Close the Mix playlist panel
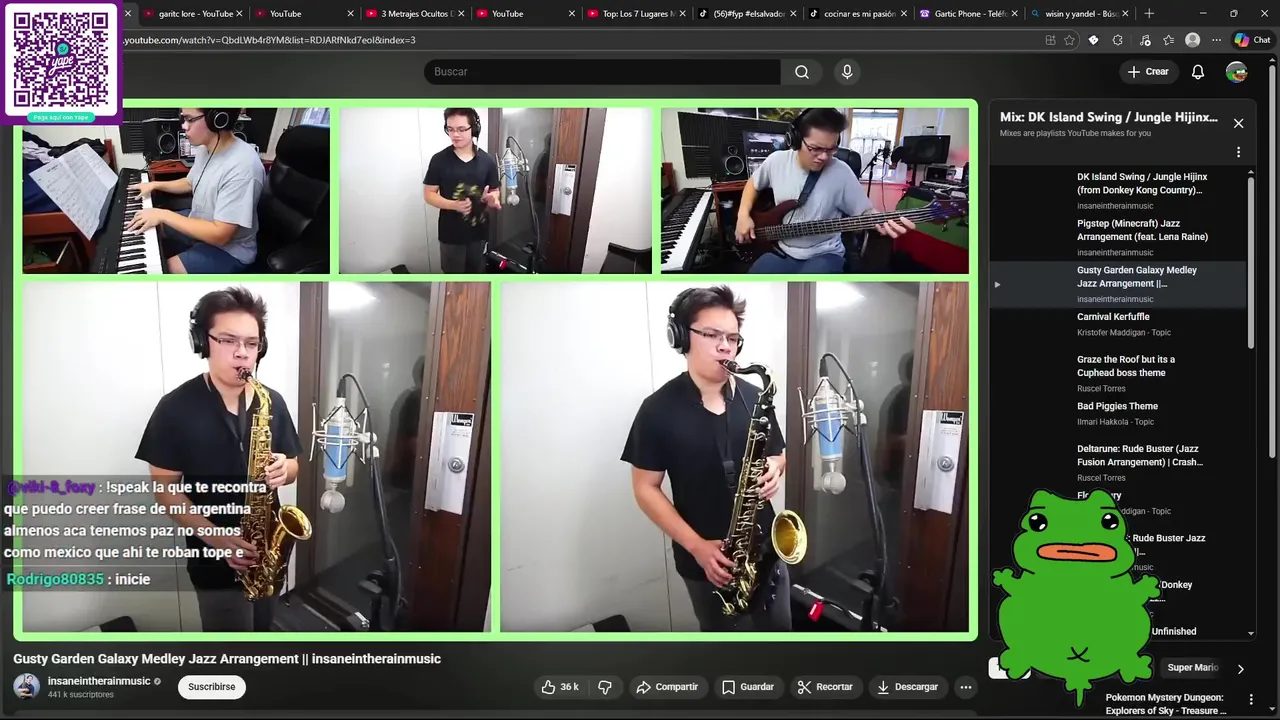 click(x=1238, y=123)
